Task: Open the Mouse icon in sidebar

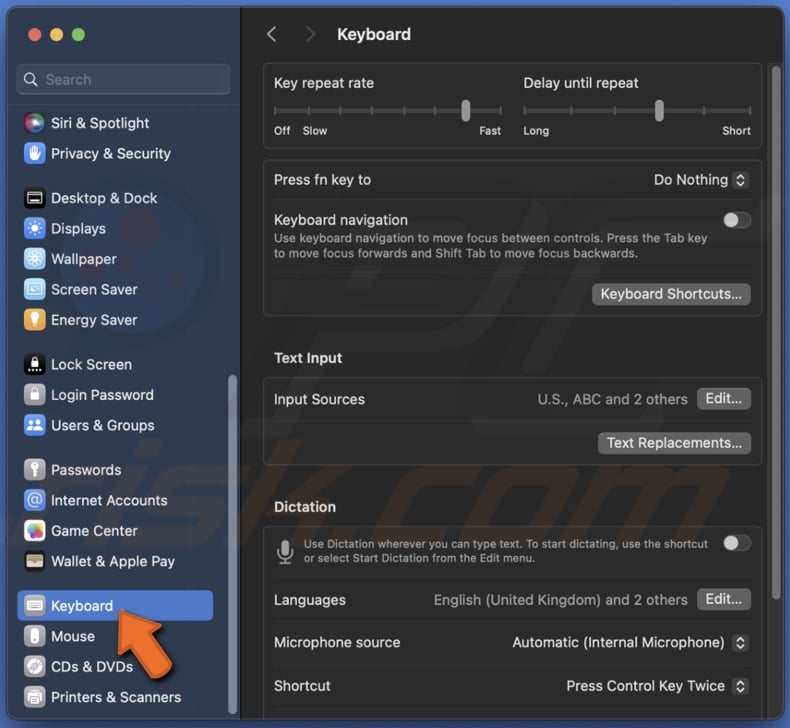Action: click(34, 636)
